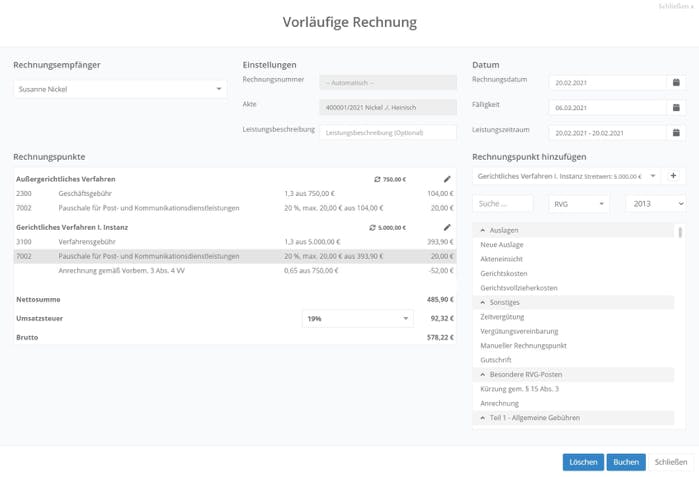The image size is (699, 477).
Task: Add Rechnungspunkt with plus button
Action: [673, 176]
